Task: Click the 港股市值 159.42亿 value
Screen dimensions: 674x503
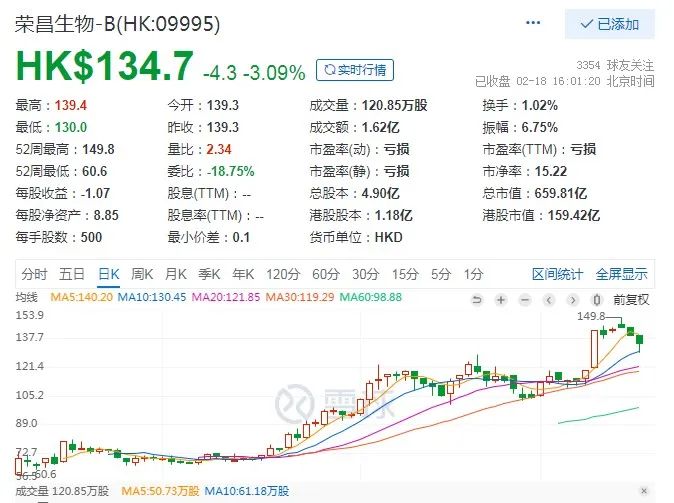Action: [574, 215]
